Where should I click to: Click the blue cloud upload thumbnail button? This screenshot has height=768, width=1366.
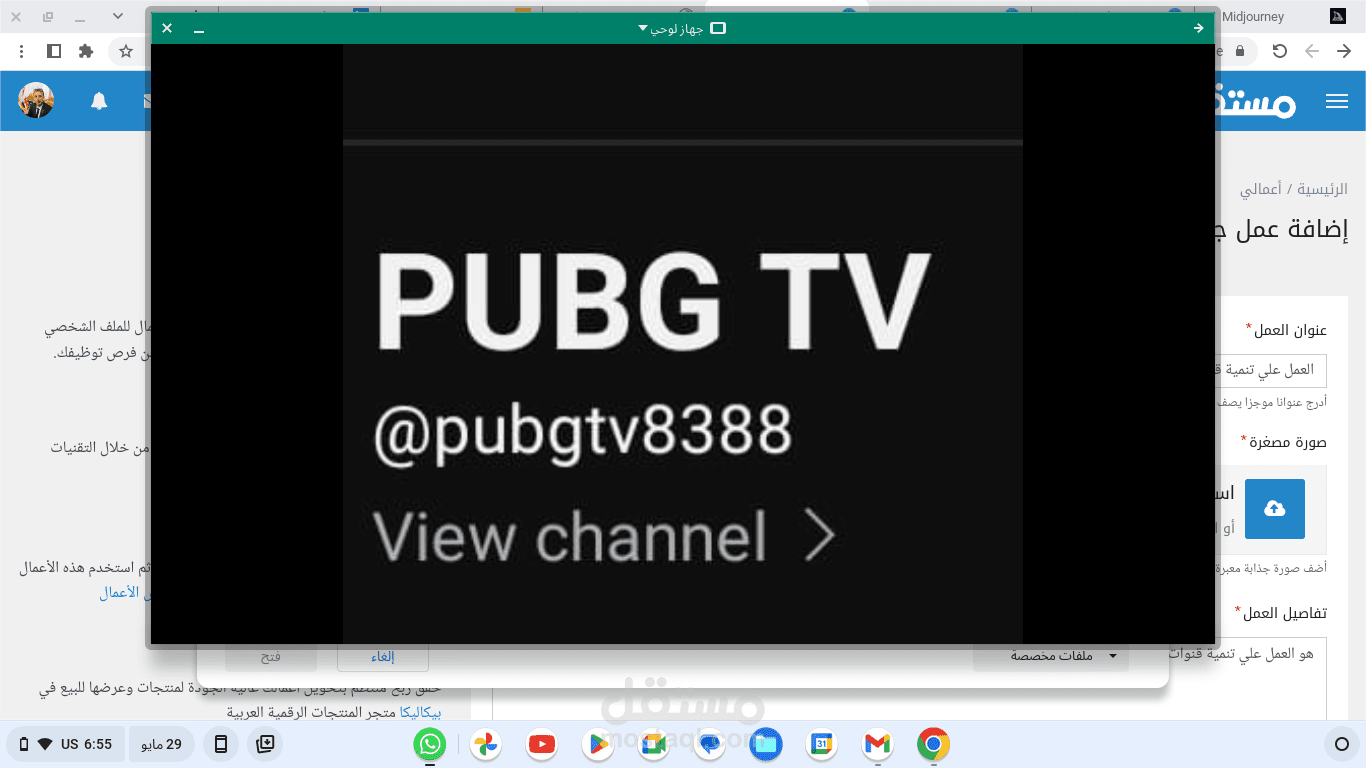click(1275, 509)
